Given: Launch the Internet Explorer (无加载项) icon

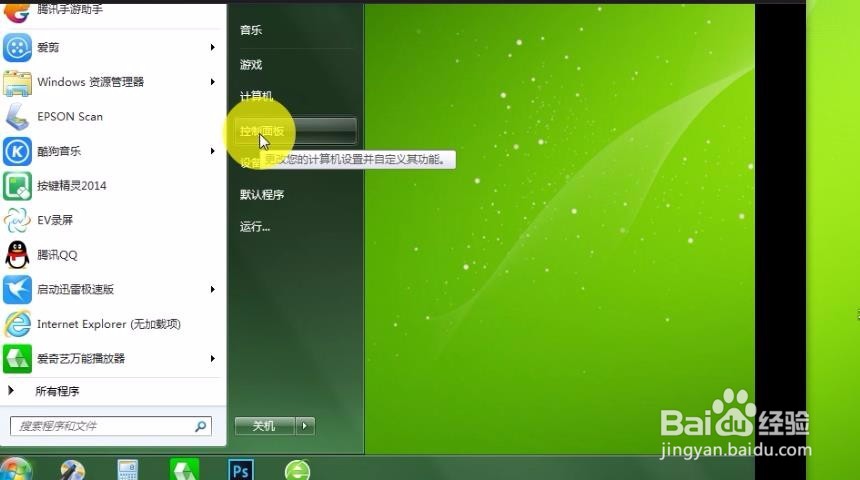Looking at the screenshot, I should tap(17, 324).
